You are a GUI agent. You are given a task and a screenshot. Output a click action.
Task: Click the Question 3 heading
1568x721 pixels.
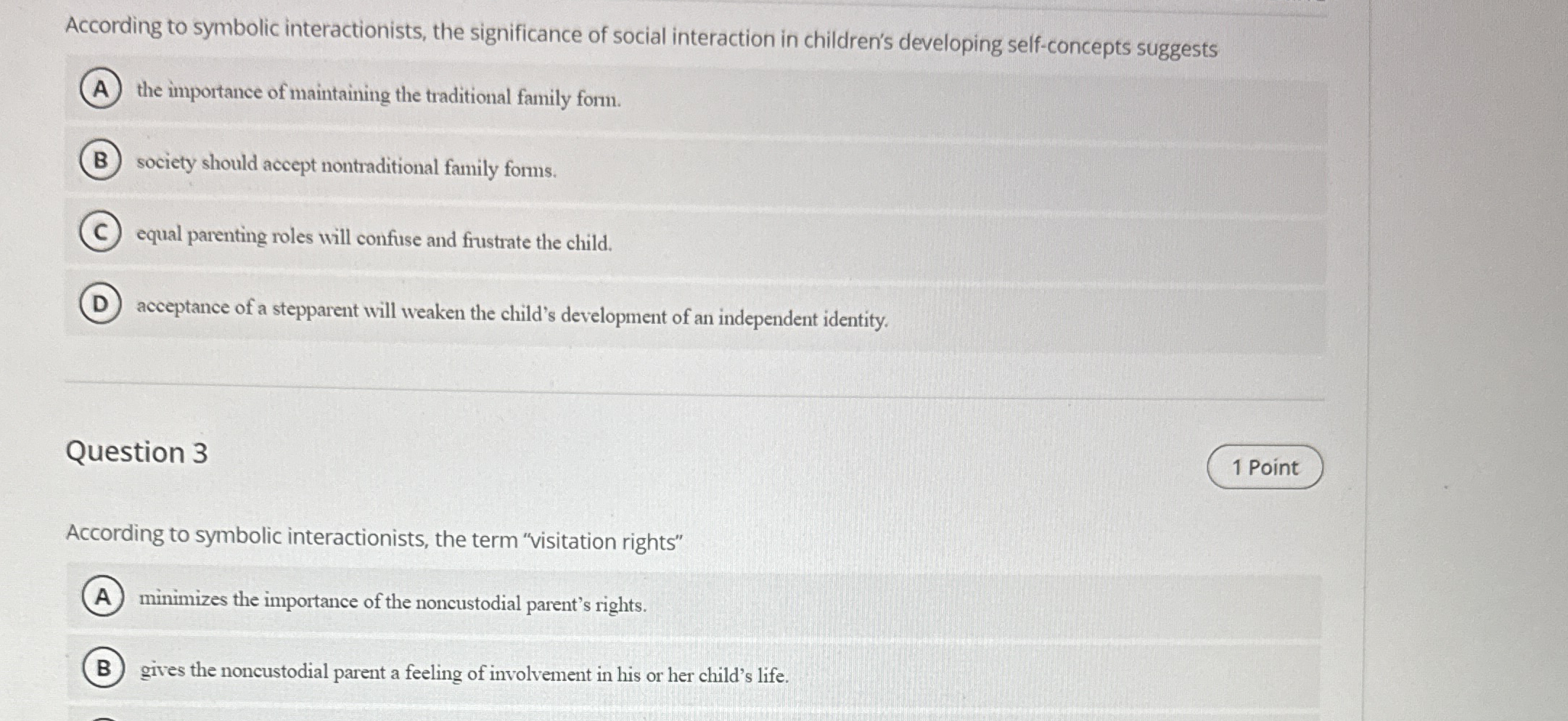[136, 453]
